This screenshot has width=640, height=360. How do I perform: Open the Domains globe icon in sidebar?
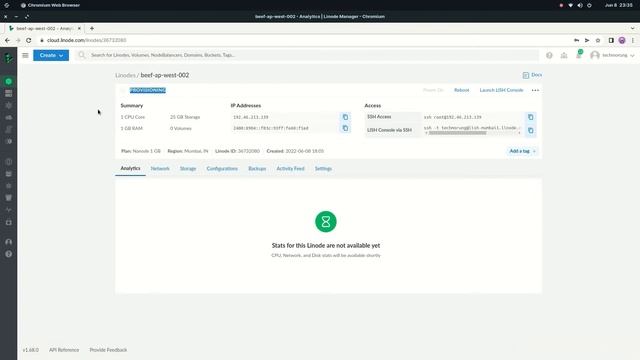click(9, 162)
